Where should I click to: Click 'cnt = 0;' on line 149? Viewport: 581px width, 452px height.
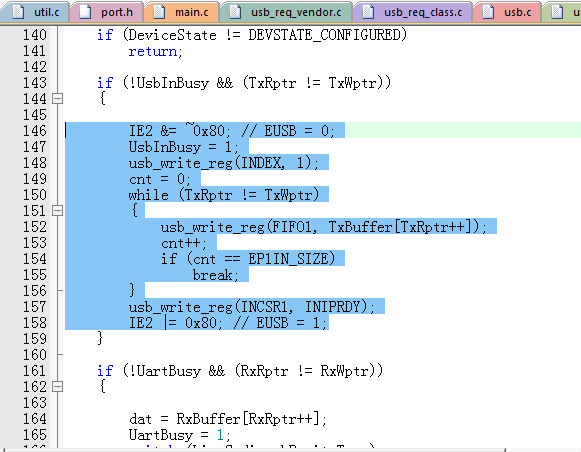pos(160,179)
